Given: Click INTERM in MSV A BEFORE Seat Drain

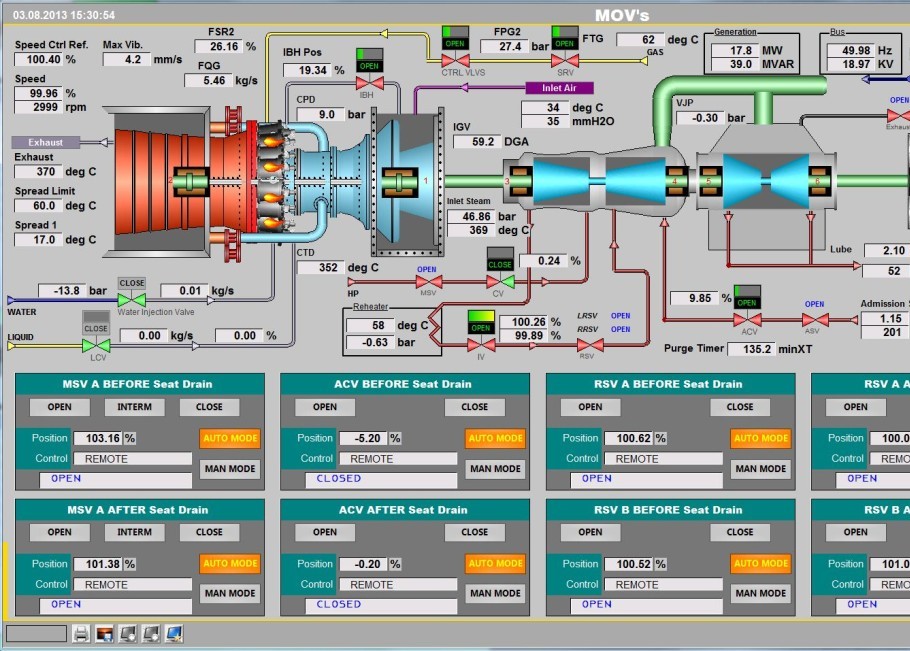Looking at the screenshot, I should point(135,407).
